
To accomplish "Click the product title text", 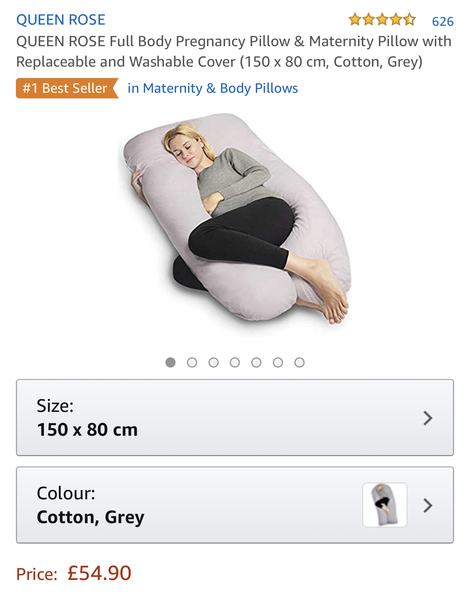I will [233, 51].
